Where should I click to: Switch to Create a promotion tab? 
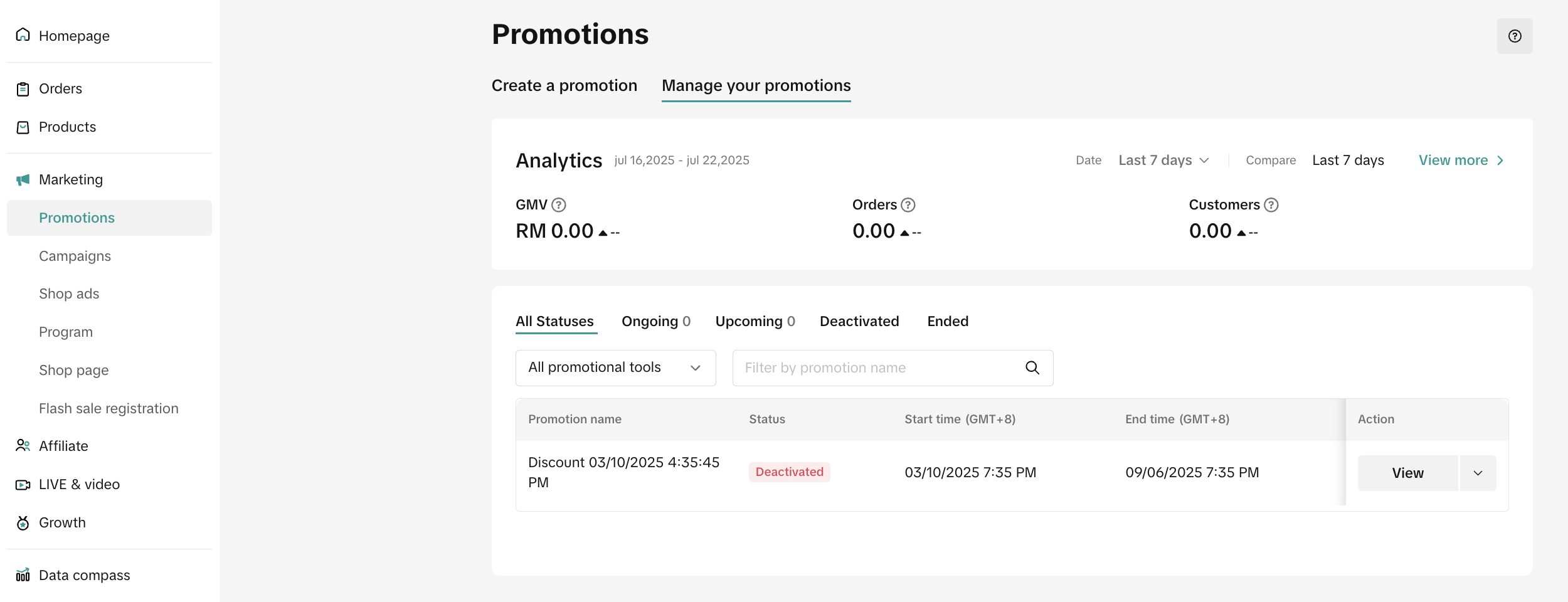click(564, 86)
